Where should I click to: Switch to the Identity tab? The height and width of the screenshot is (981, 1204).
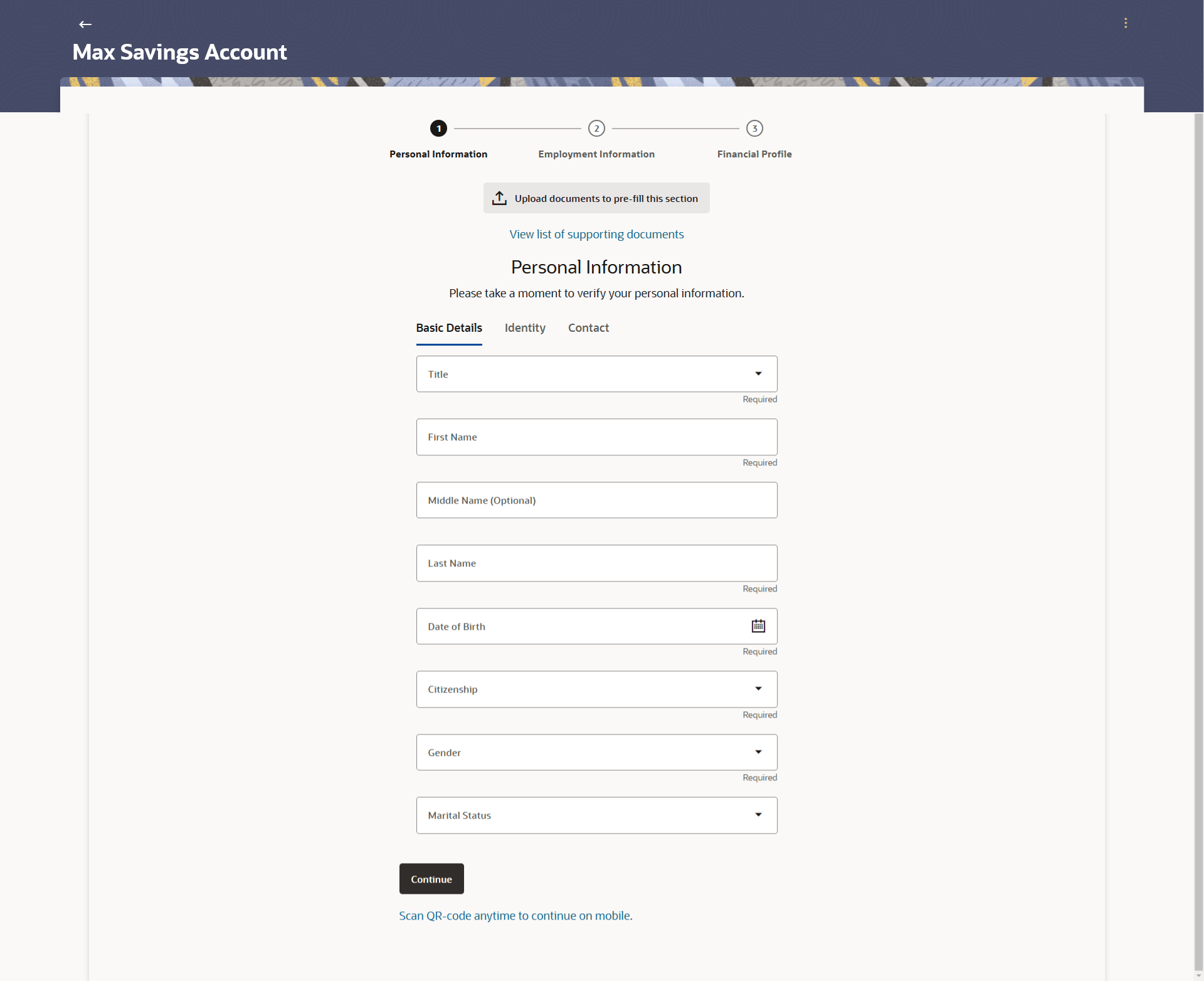(525, 328)
